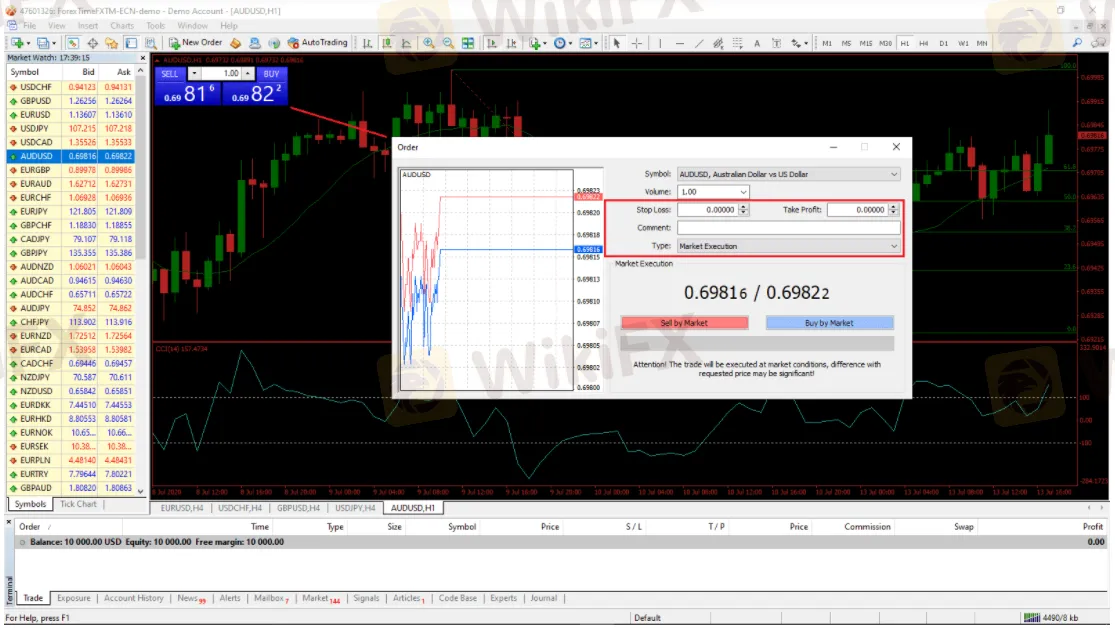Click the New Order toolbar button
Viewport: 1115px width, 630px height.
196,43
